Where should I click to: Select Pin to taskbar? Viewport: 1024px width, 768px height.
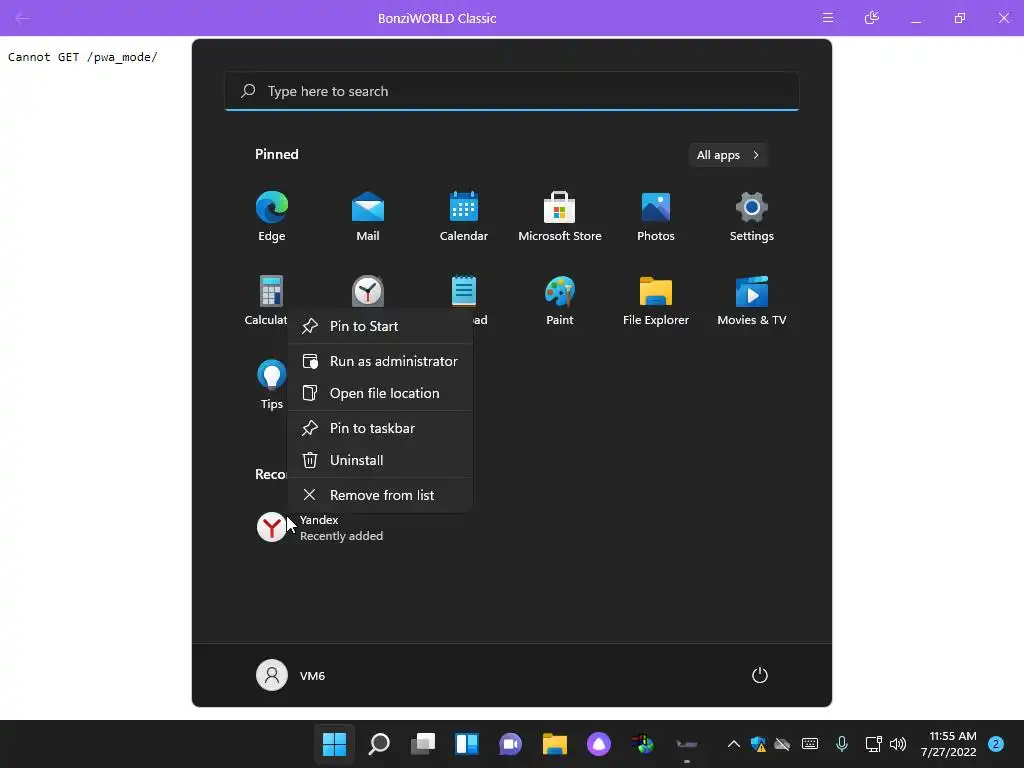[x=380, y=428]
